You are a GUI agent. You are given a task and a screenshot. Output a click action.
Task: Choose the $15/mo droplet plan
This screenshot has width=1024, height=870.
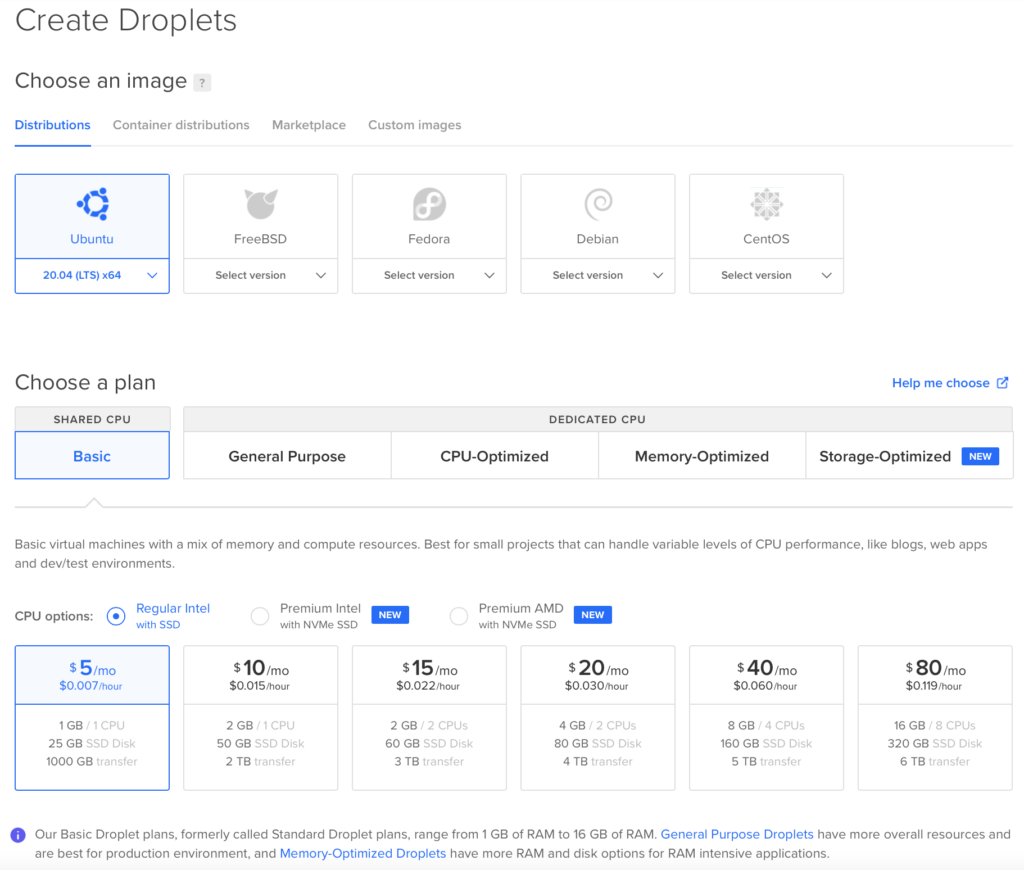point(429,718)
